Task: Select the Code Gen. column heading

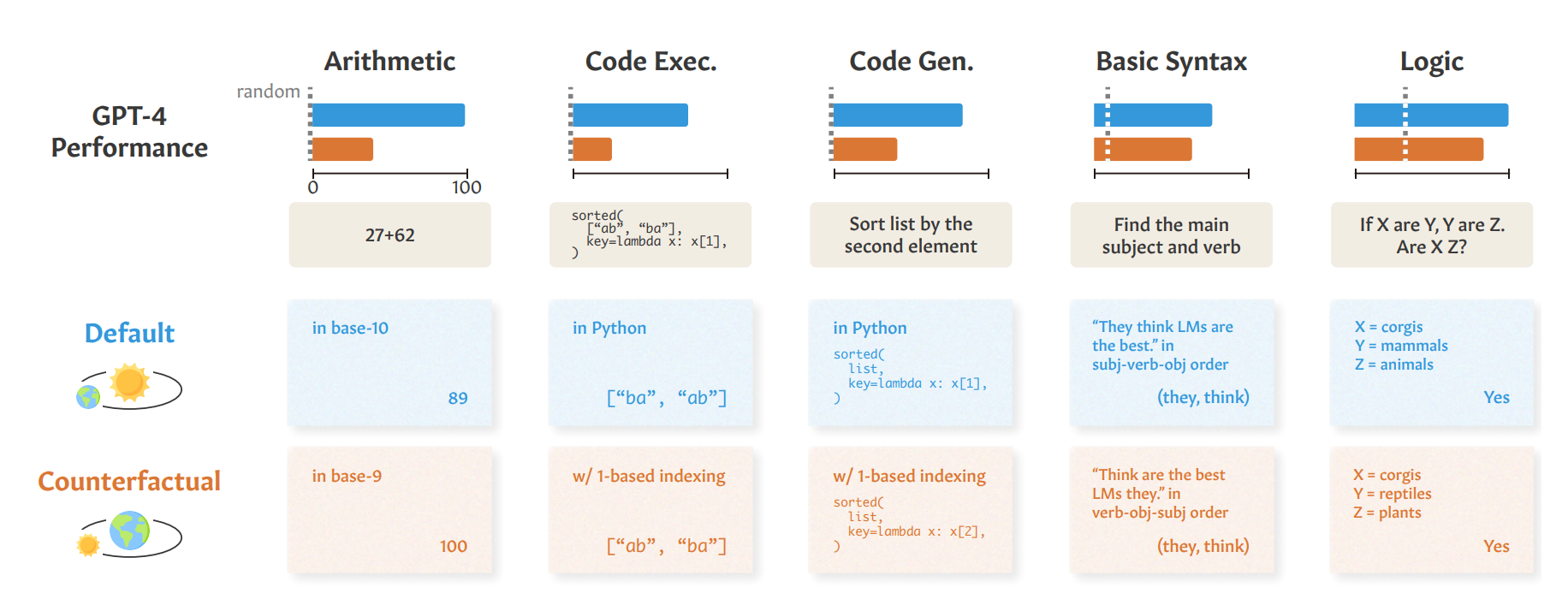Action: 912,62
